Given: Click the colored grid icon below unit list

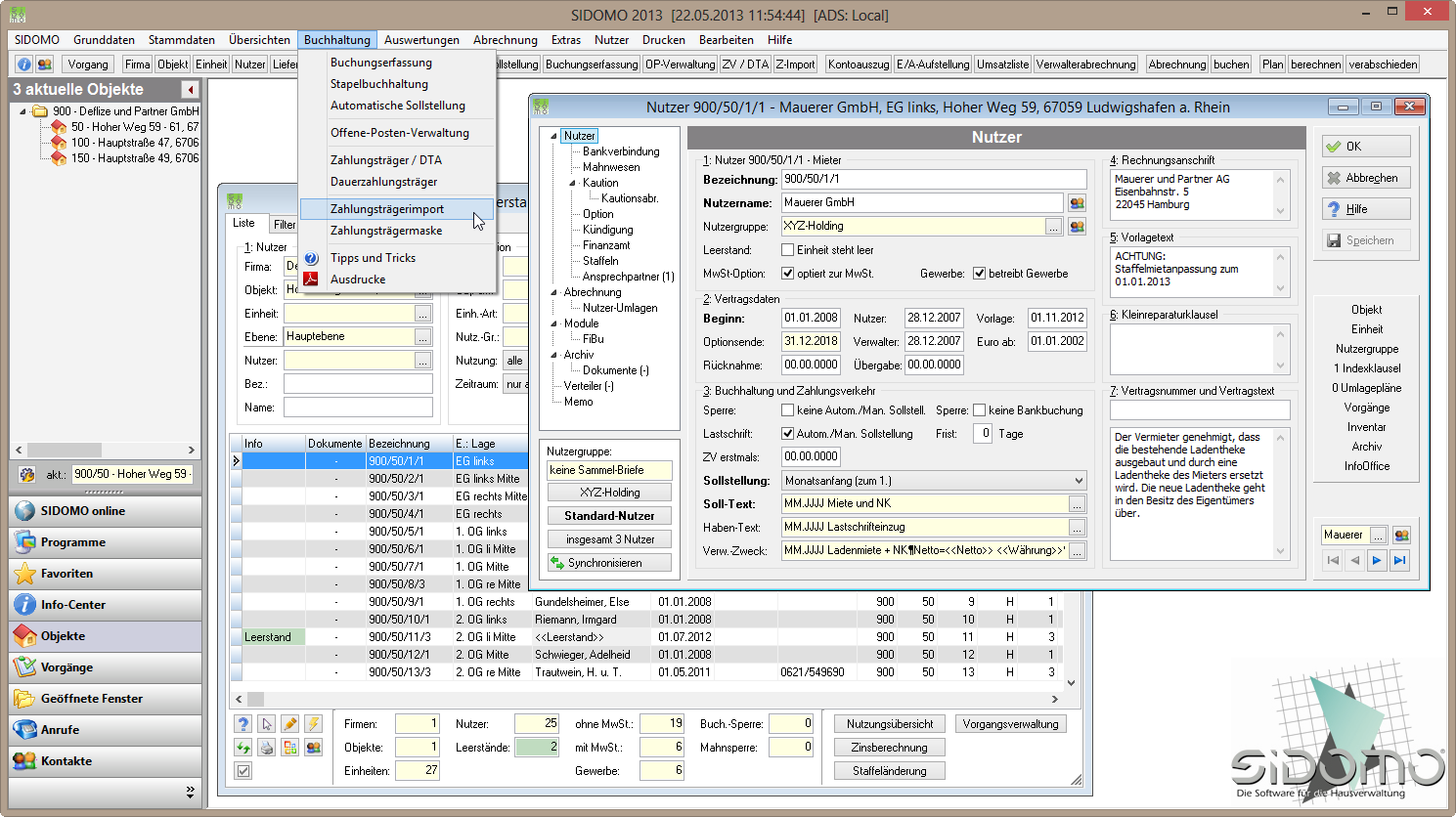Looking at the screenshot, I should point(290,748).
